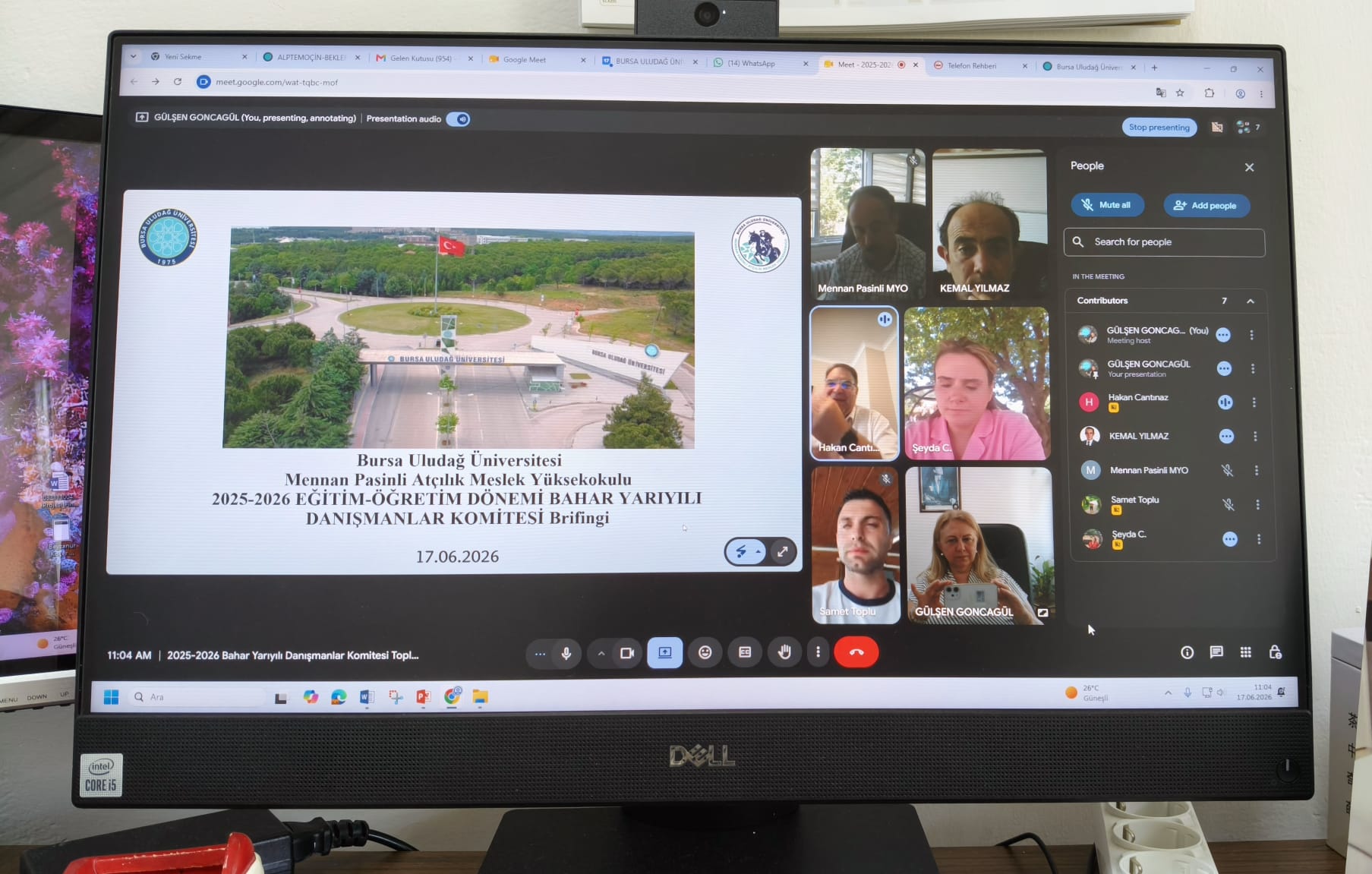
Task: Open the emoji reactions button
Action: click(x=705, y=653)
